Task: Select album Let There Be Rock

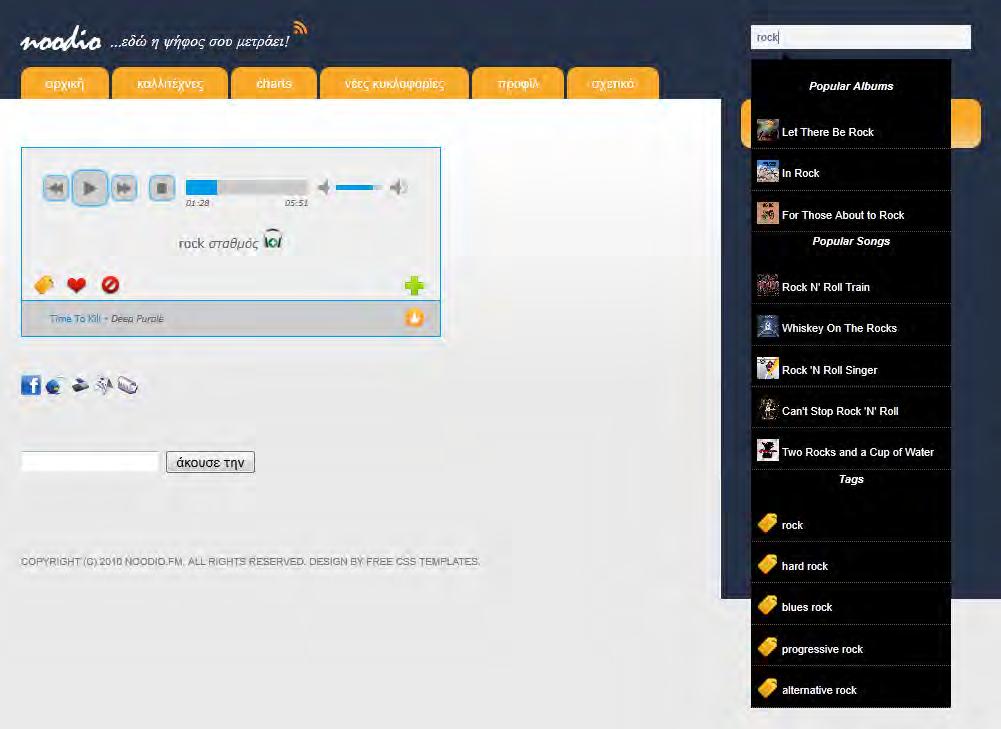Action: pos(851,132)
